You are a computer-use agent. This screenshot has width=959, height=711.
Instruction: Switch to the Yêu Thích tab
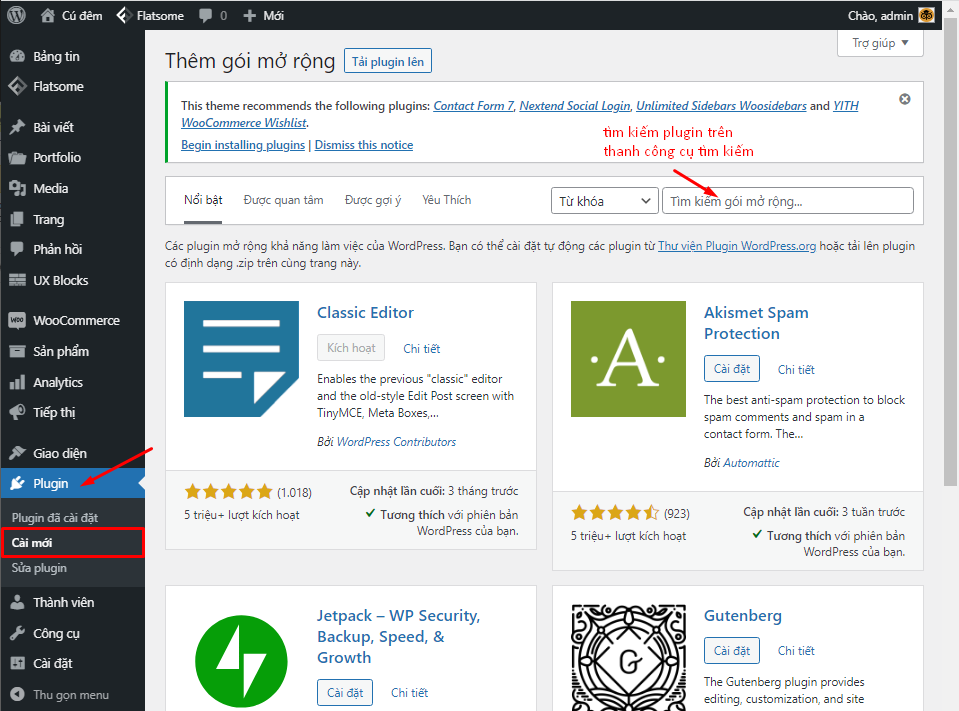coord(446,200)
